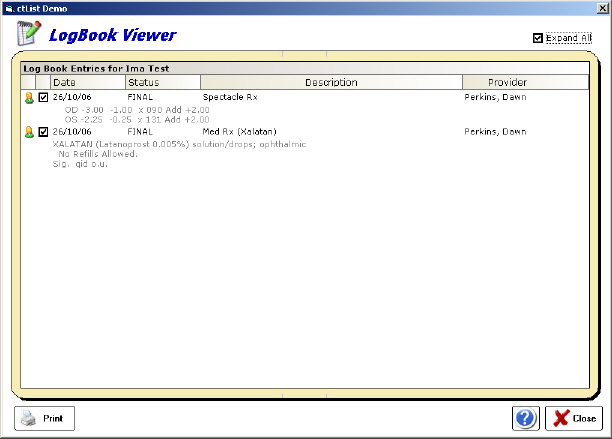Select the 'Spectacle Rx' description text
This screenshot has width=612, height=439.
[230, 97]
